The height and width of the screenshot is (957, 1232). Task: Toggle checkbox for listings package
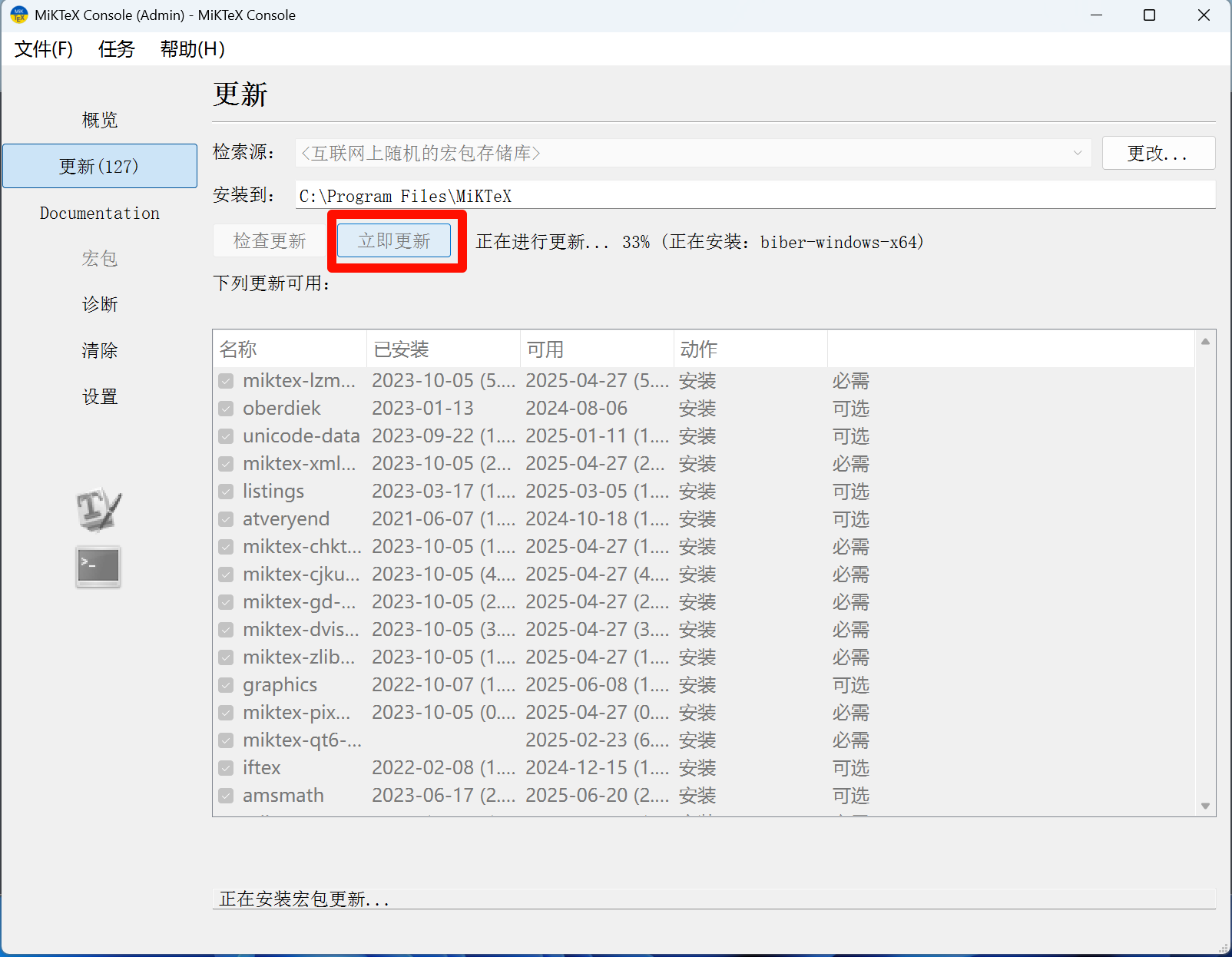[226, 492]
